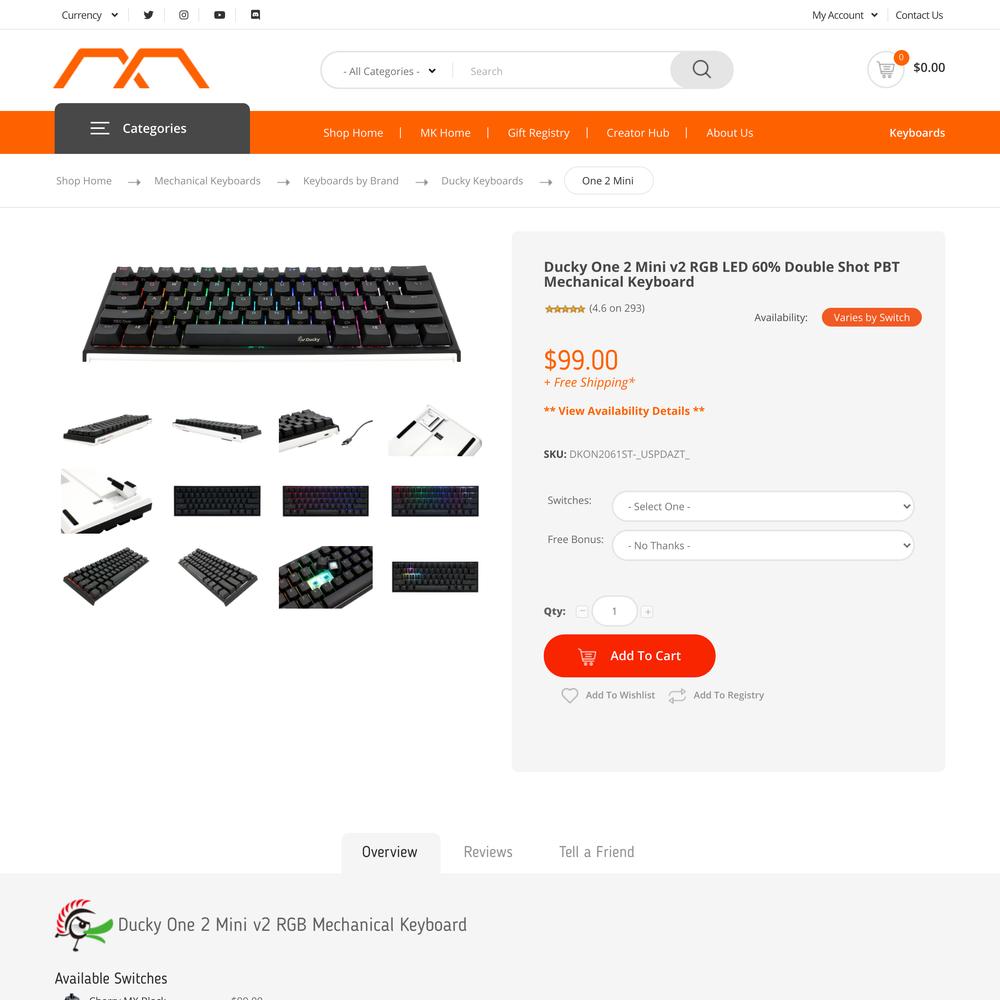Image resolution: width=1000 pixels, height=1000 pixels.
Task: Open the Twitter social icon
Action: click(x=148, y=15)
